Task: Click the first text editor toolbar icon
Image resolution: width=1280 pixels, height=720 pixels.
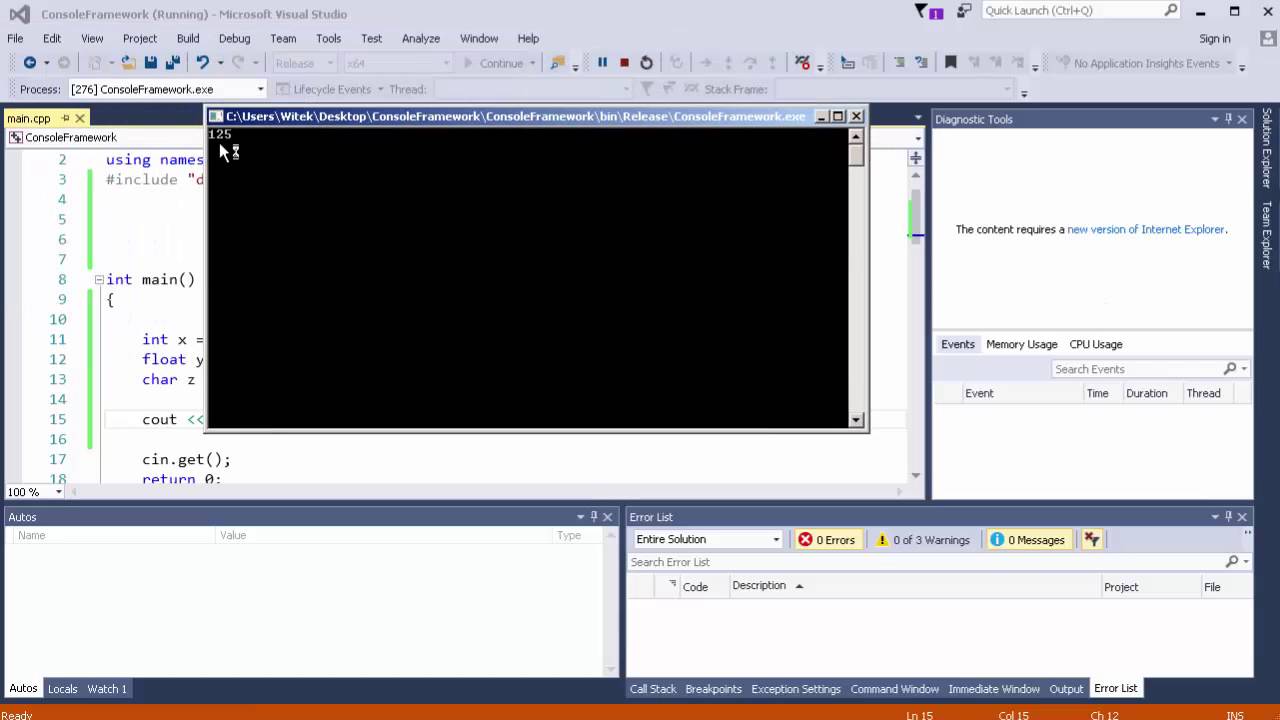Action: pyautogui.click(x=848, y=63)
